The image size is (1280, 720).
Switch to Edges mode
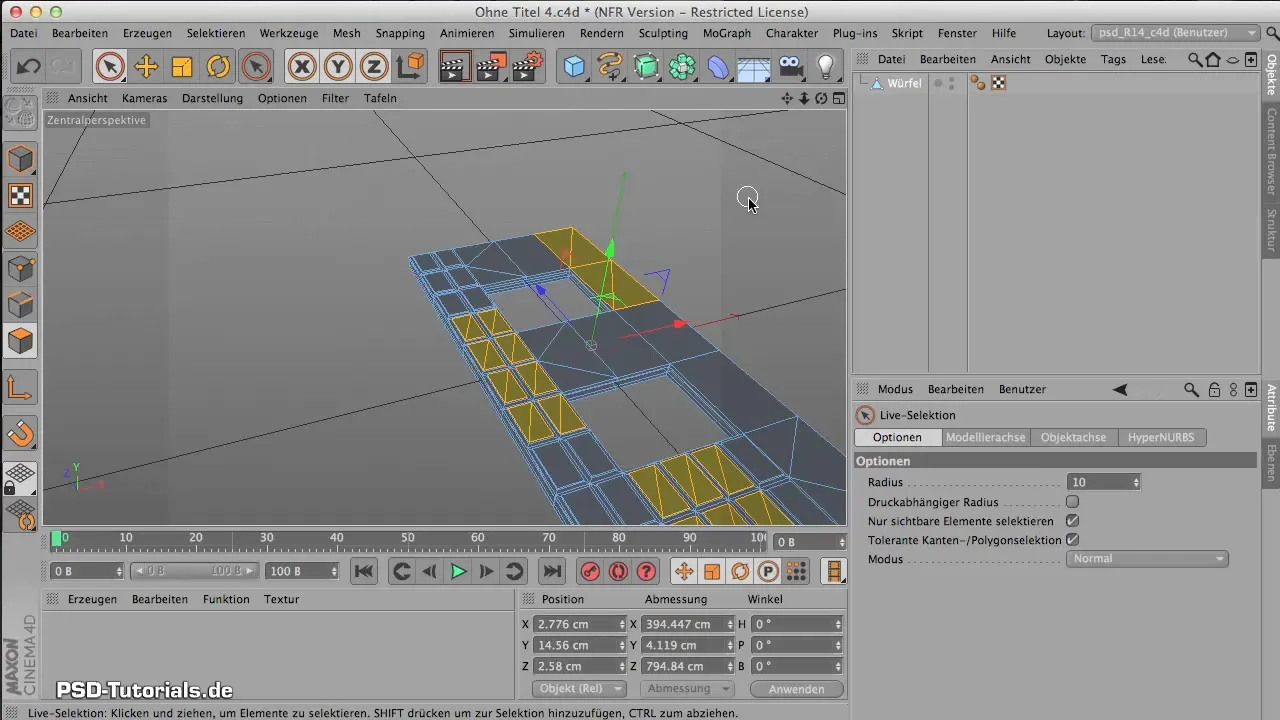(20, 304)
